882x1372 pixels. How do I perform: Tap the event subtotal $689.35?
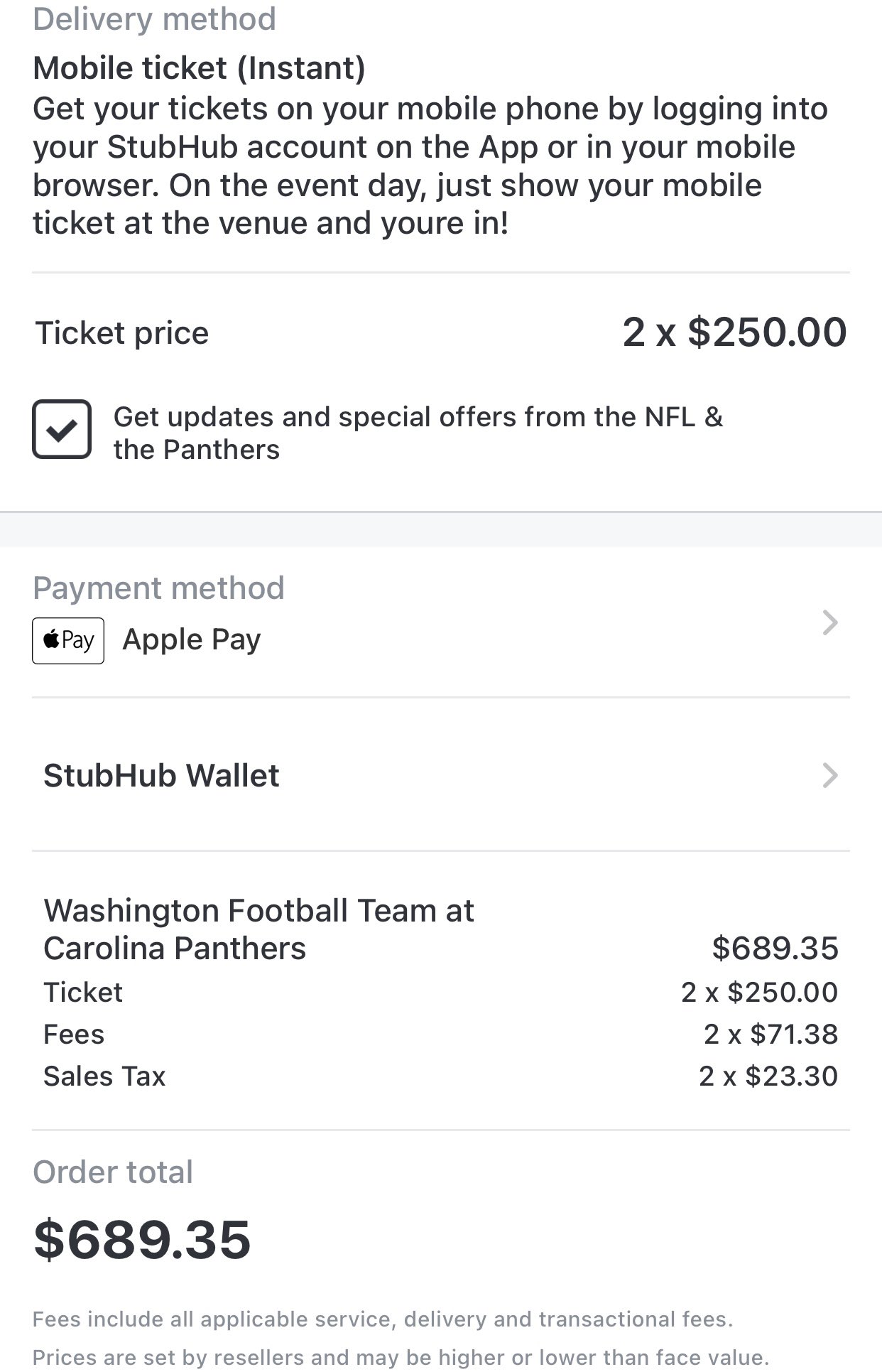(x=775, y=949)
